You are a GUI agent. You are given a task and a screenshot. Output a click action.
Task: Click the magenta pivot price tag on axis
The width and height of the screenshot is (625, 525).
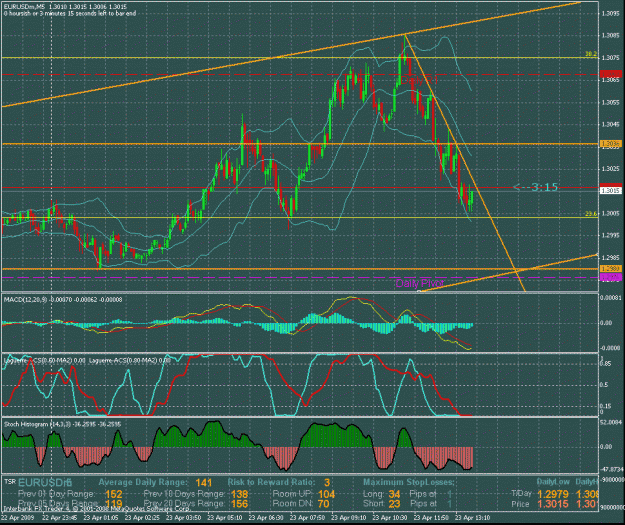coord(611,277)
